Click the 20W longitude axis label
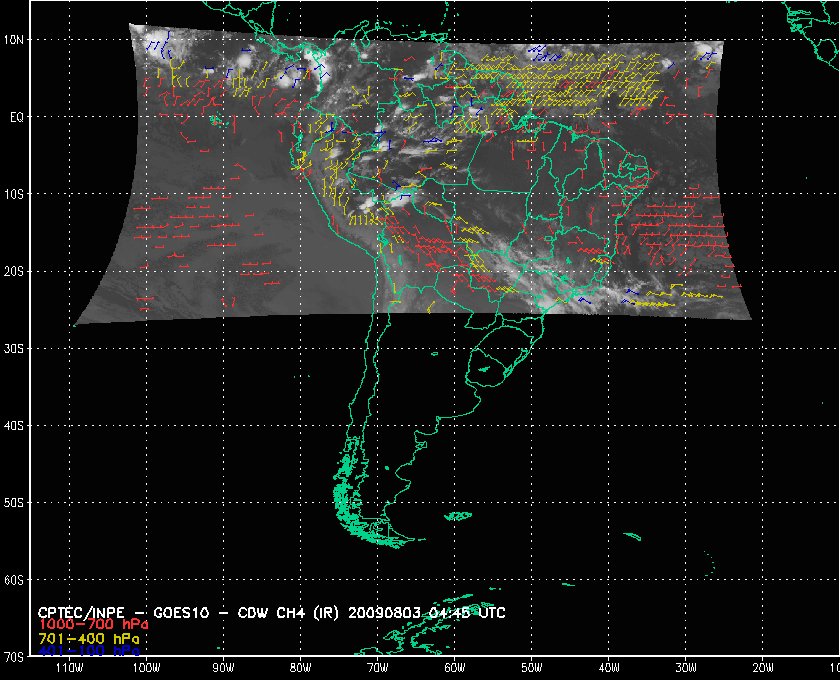 pyautogui.click(x=762, y=667)
